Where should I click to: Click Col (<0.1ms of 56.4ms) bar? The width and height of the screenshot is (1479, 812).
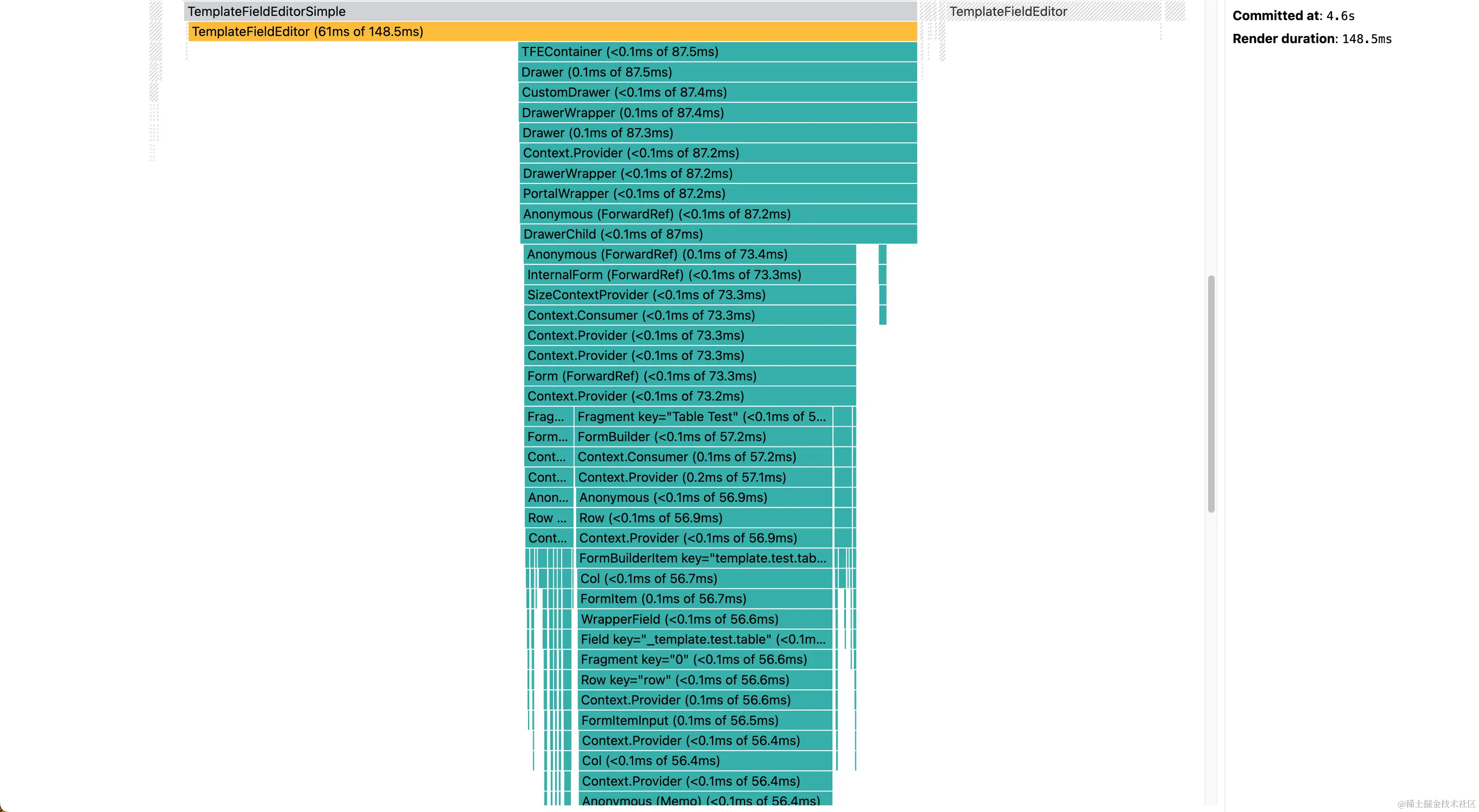click(706, 761)
